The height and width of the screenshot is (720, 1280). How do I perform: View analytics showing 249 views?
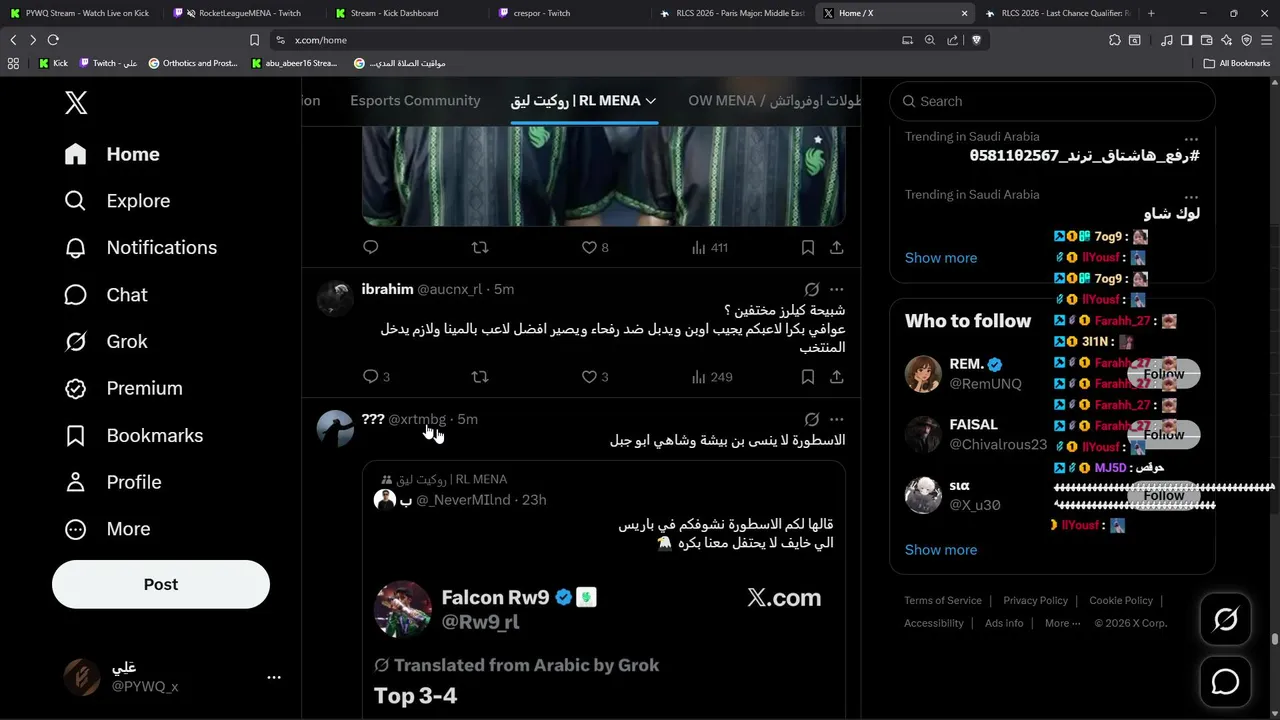click(x=712, y=377)
